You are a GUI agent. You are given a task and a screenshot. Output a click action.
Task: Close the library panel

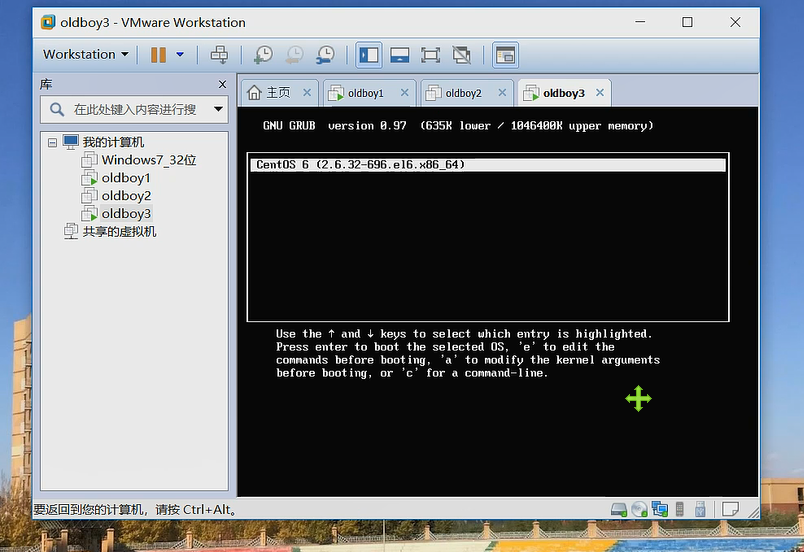click(x=222, y=84)
